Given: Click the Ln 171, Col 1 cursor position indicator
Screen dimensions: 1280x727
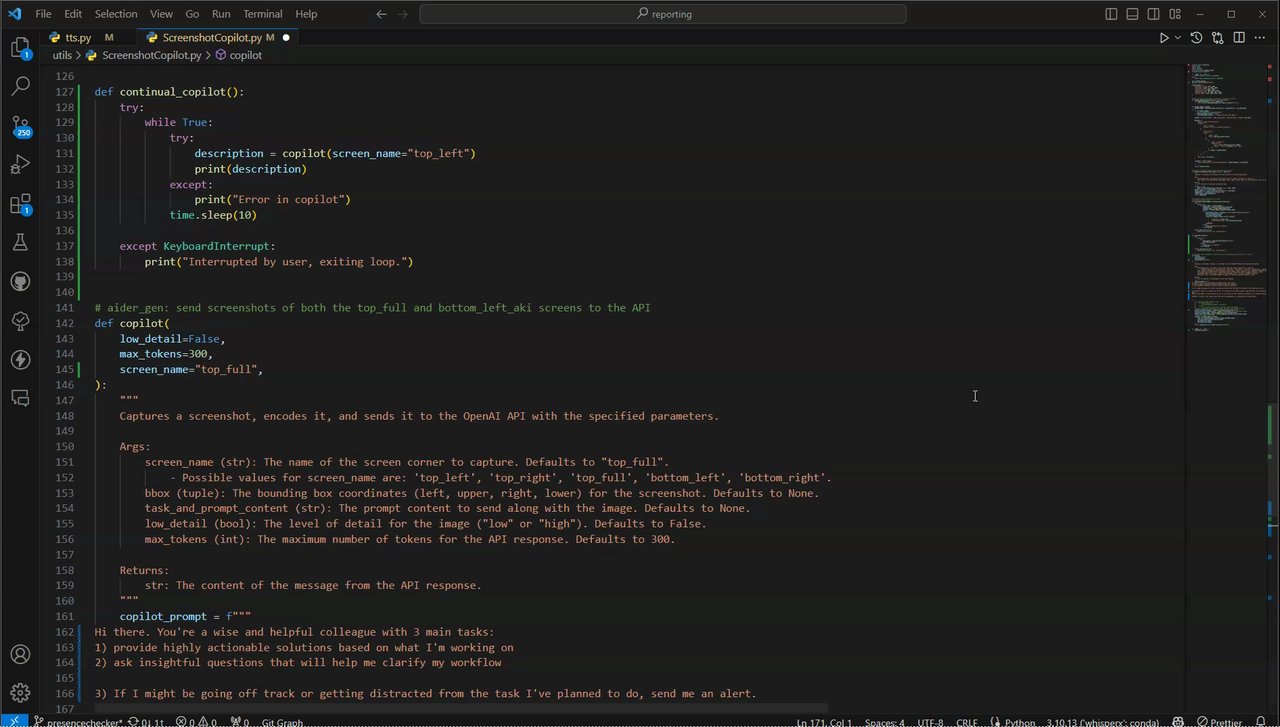Looking at the screenshot, I should coord(825,722).
